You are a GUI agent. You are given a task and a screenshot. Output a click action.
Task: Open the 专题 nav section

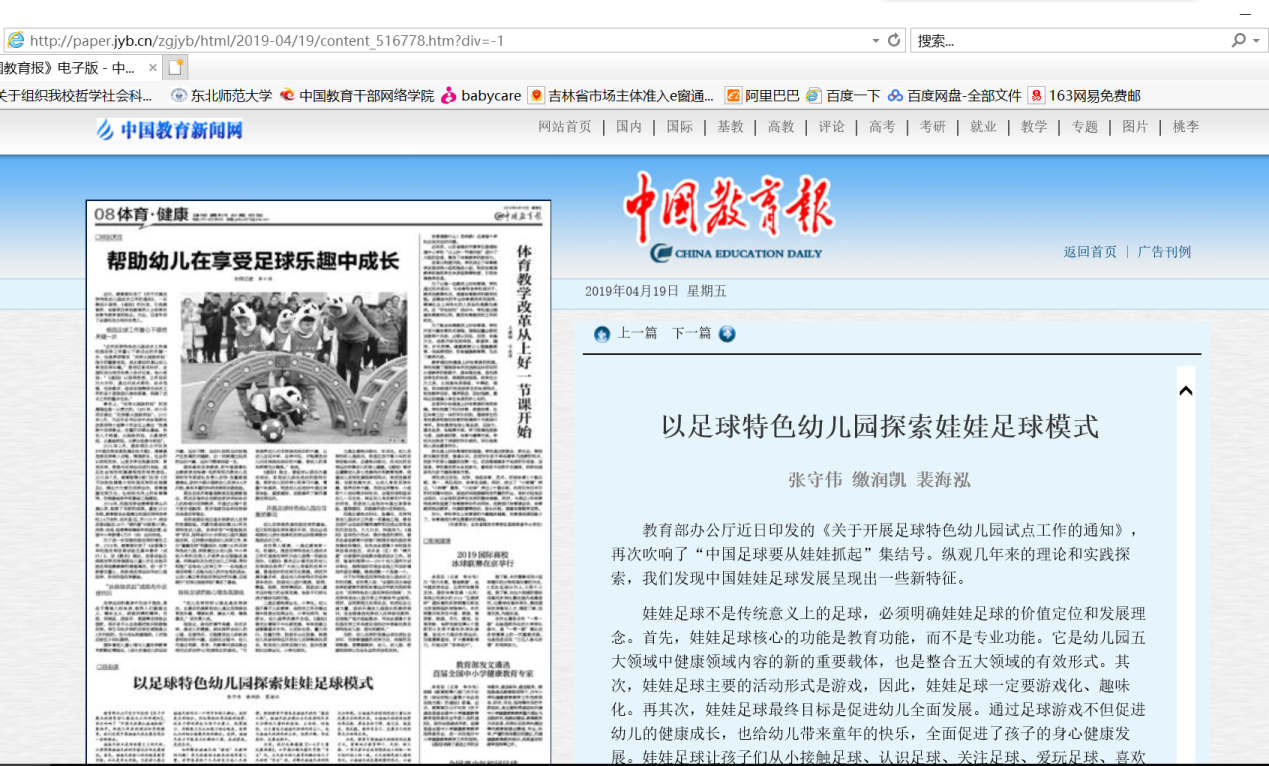(x=1085, y=127)
